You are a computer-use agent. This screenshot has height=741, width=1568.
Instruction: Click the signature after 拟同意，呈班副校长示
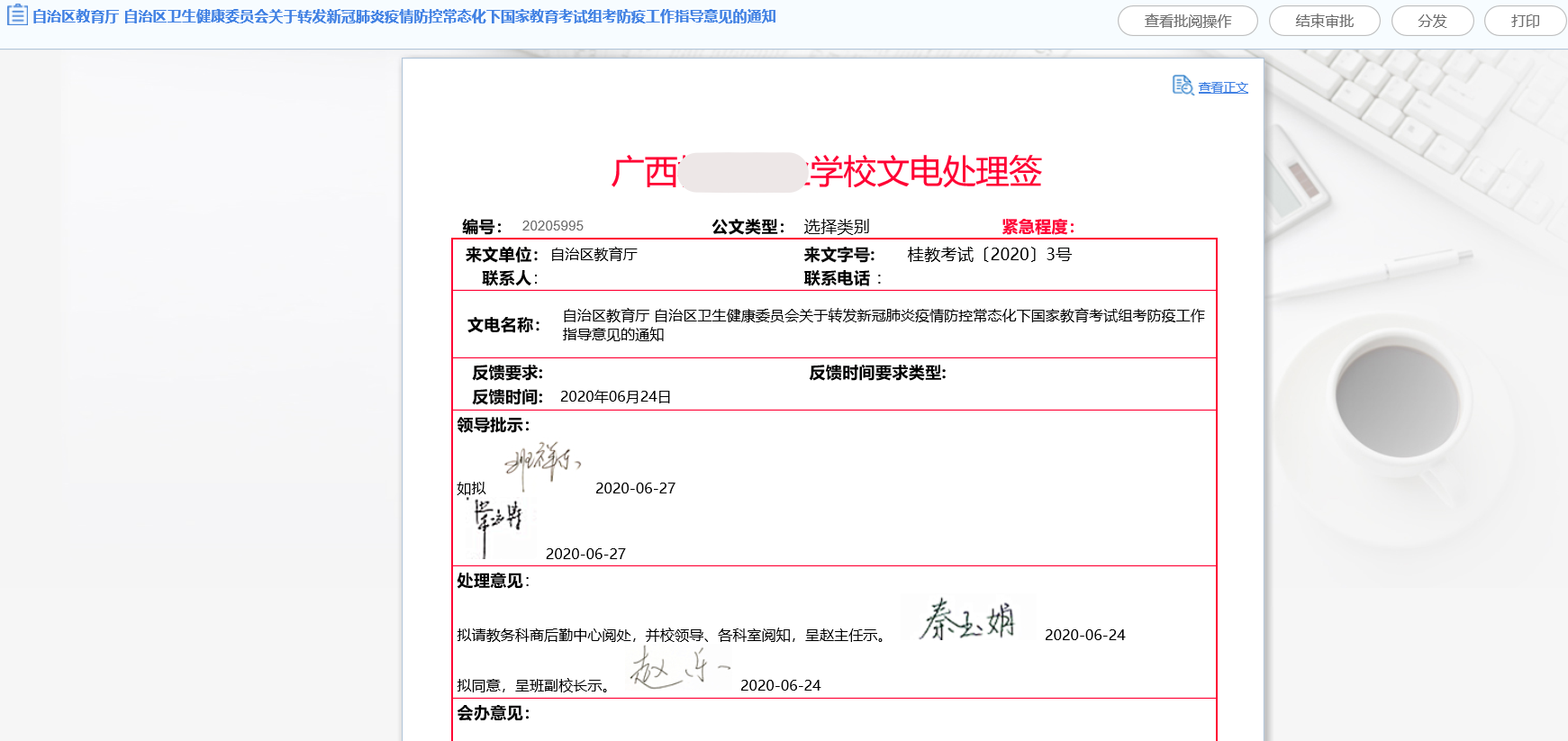[677, 670]
